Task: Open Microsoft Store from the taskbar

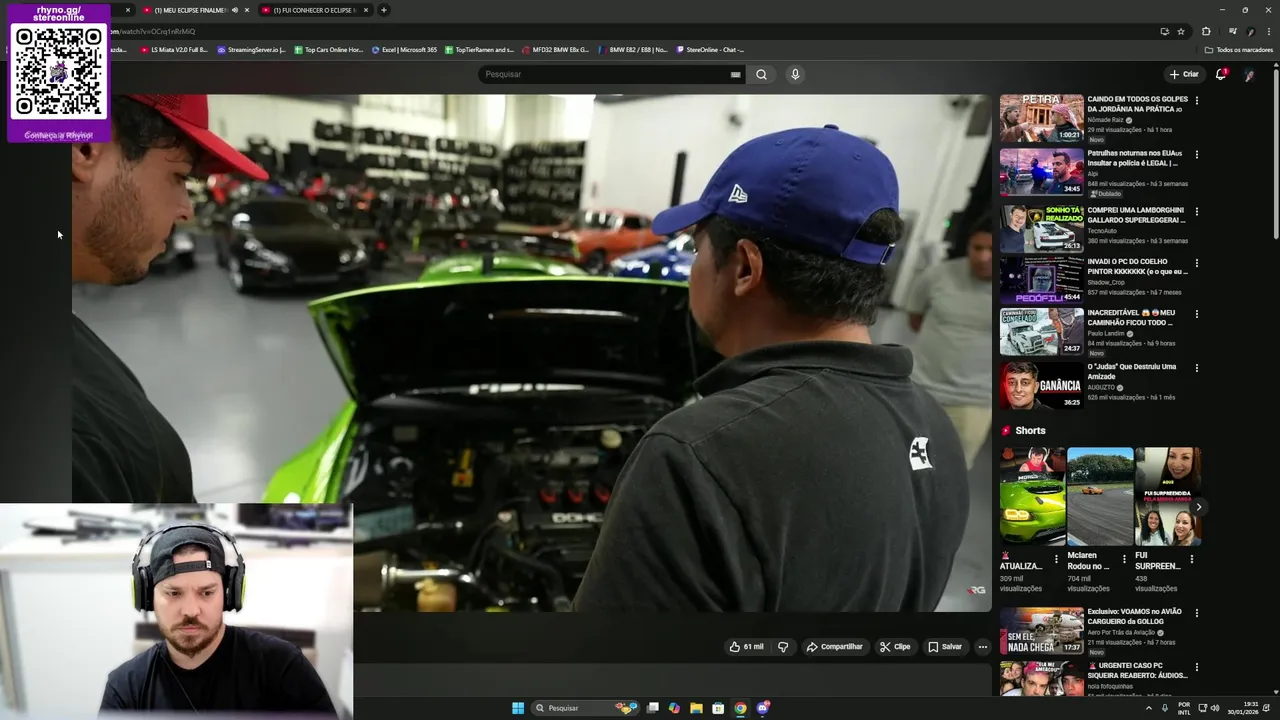Action: coord(718,708)
